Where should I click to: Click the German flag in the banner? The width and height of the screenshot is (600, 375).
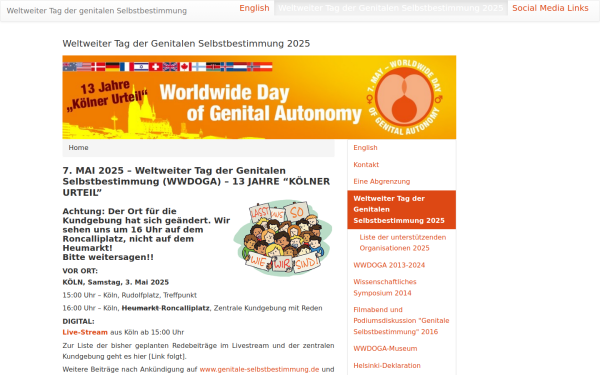(x=112, y=67)
